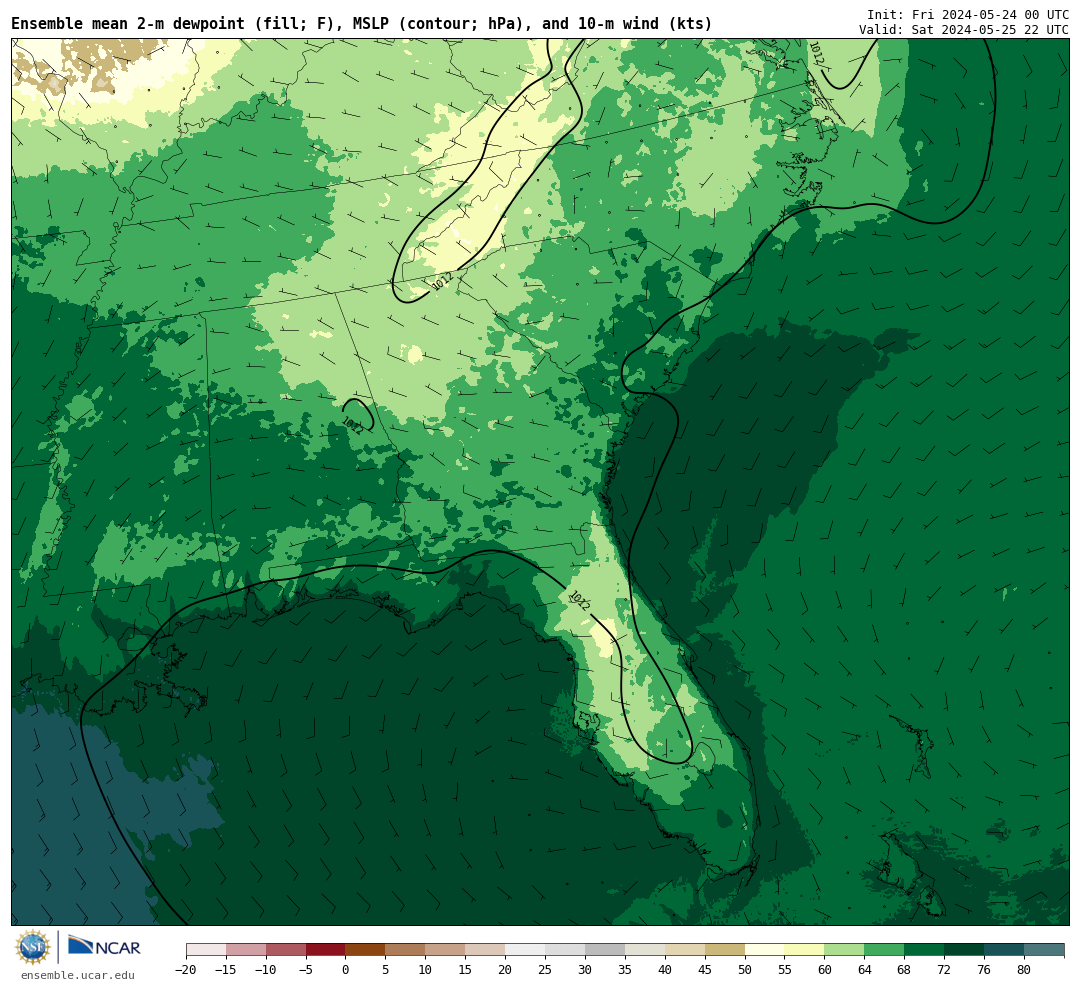Click the -15 to -10 color swatch

(246, 949)
